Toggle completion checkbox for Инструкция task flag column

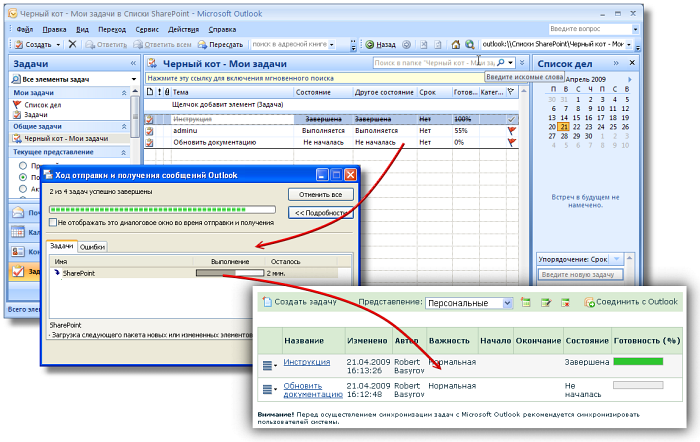click(x=512, y=119)
